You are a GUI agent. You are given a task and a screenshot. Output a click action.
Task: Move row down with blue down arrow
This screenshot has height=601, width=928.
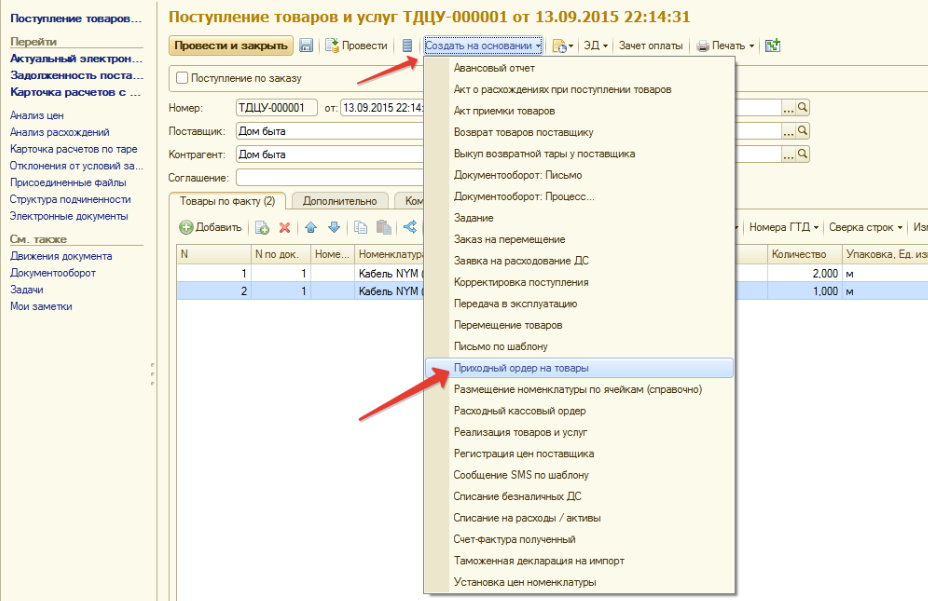point(334,228)
